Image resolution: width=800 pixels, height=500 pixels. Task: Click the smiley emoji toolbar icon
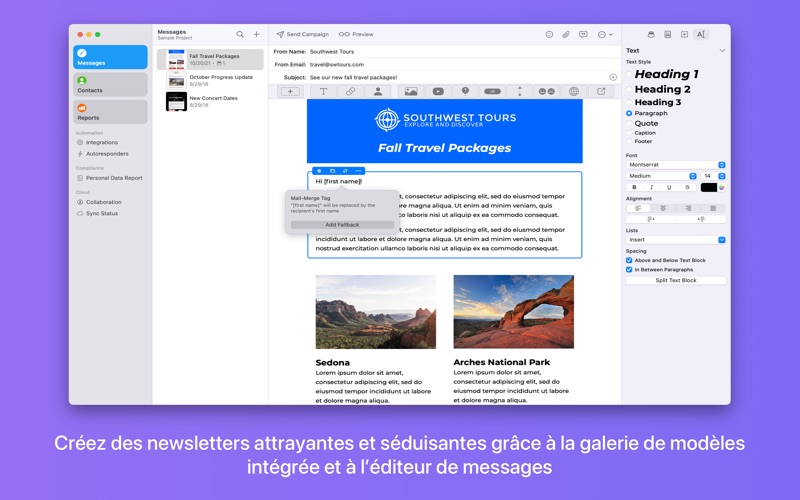pyautogui.click(x=549, y=34)
